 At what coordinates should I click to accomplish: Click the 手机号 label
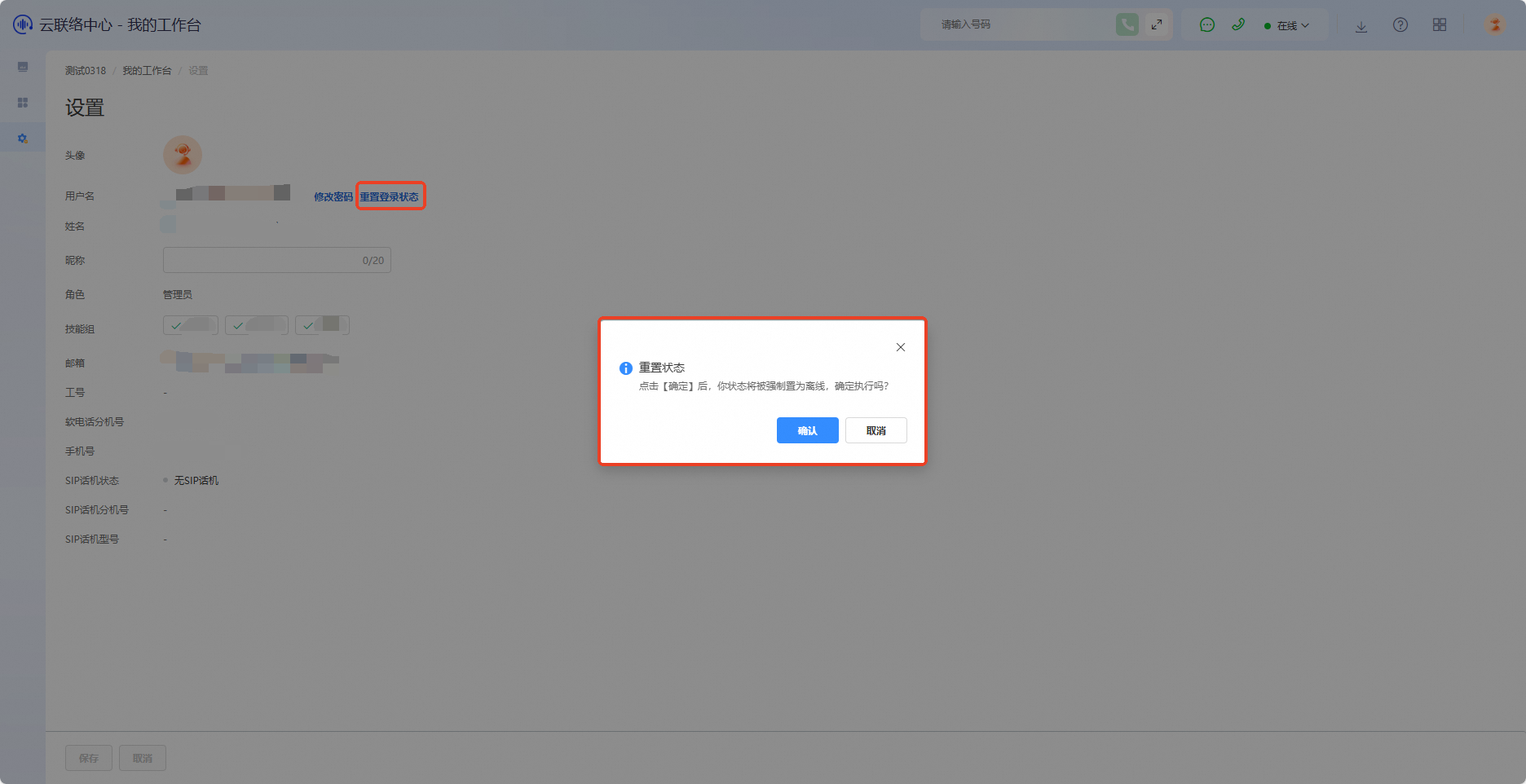[x=80, y=451]
